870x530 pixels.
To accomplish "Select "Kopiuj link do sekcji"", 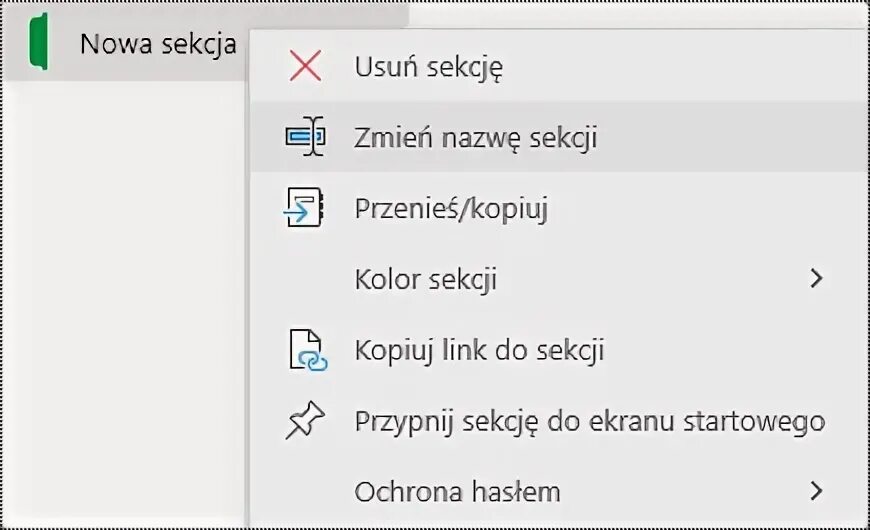I will tap(479, 351).
